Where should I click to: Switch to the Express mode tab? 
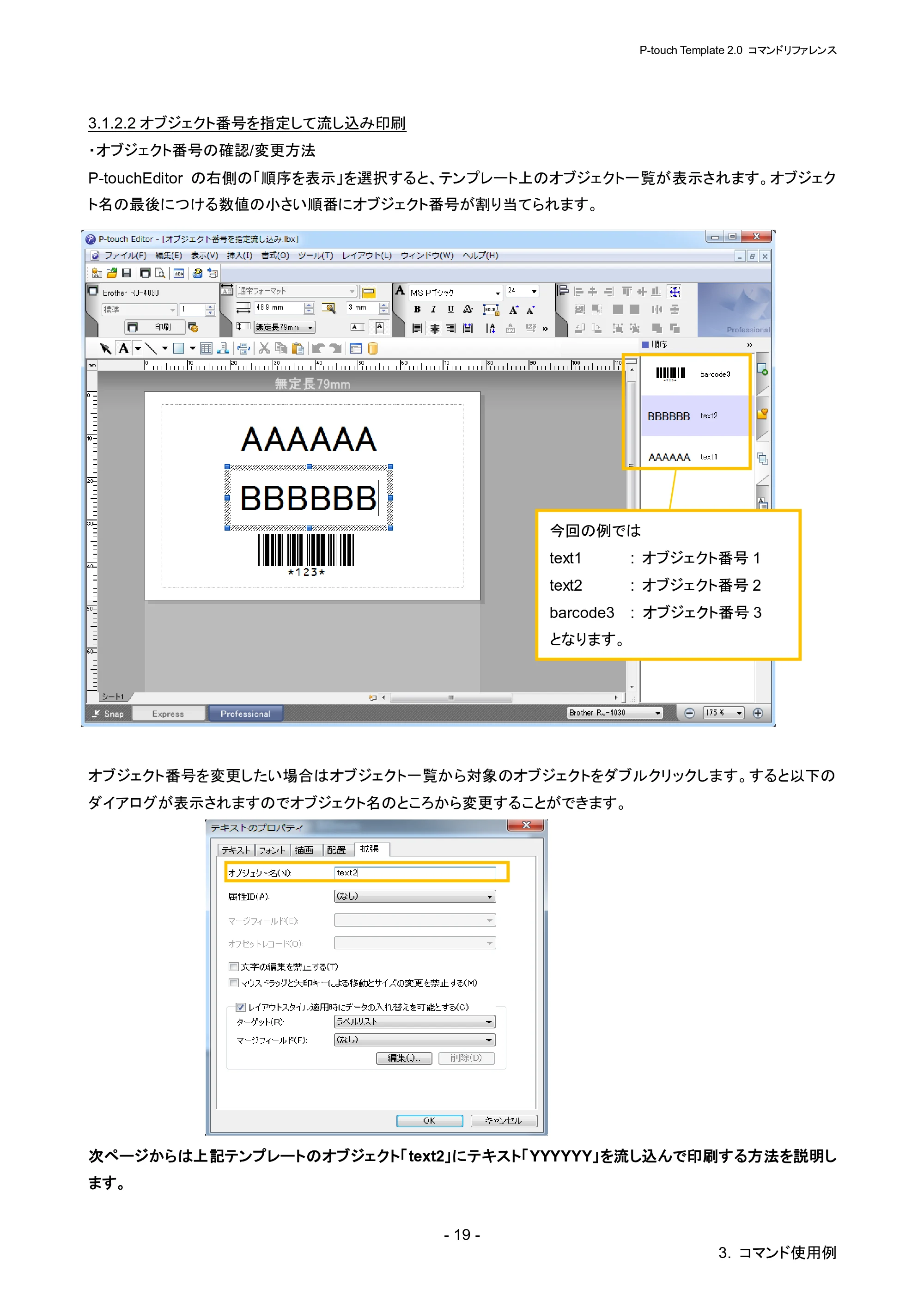(168, 714)
